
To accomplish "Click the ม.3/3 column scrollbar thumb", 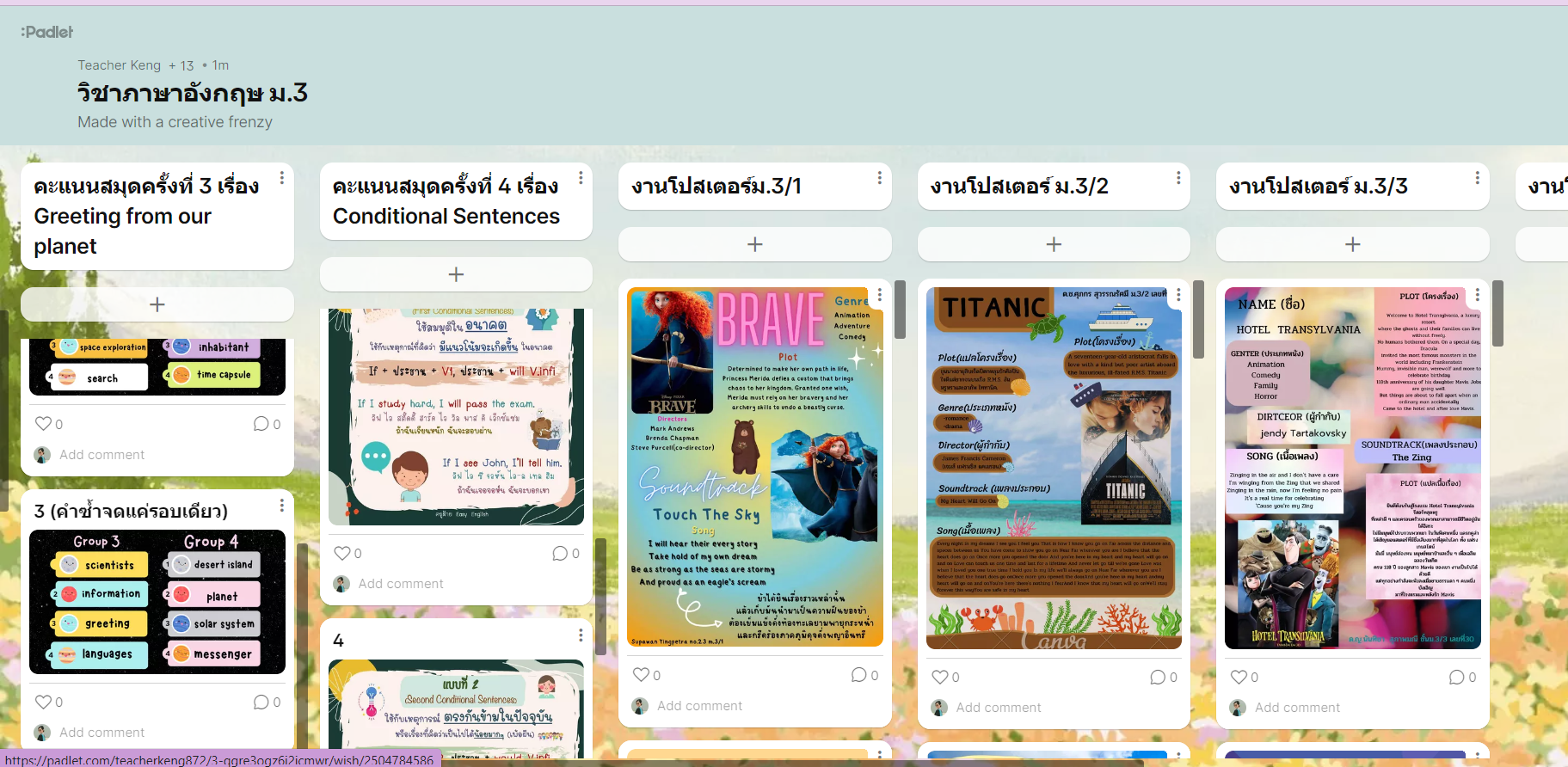I will [1497, 312].
